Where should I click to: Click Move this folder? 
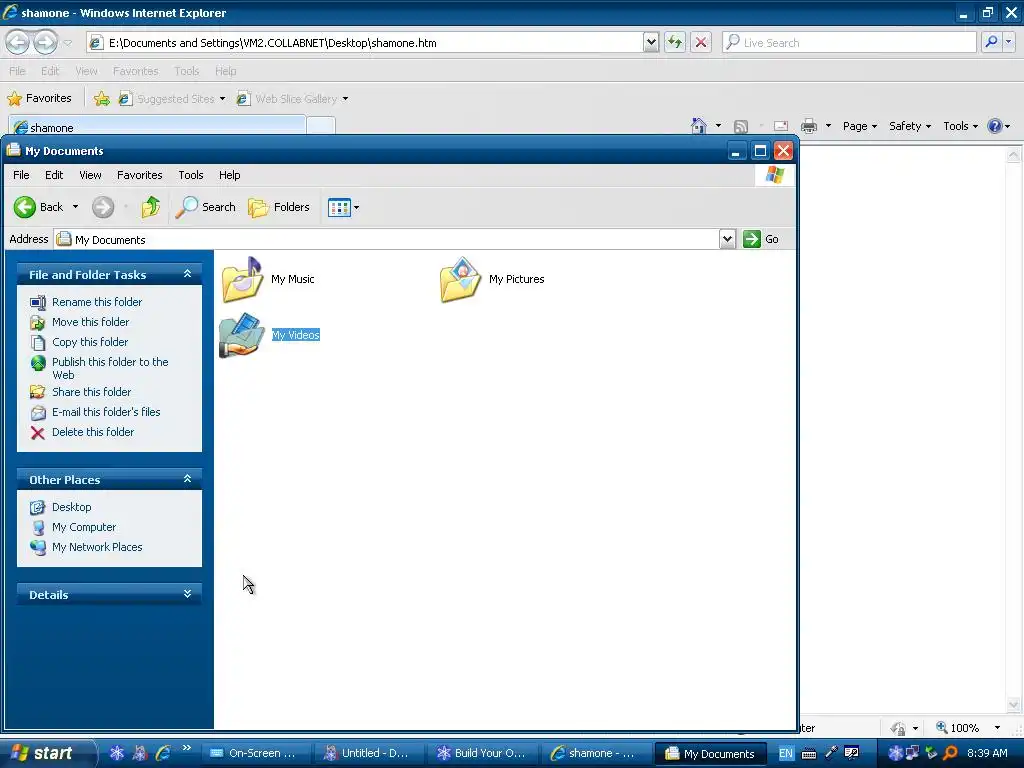click(90, 322)
